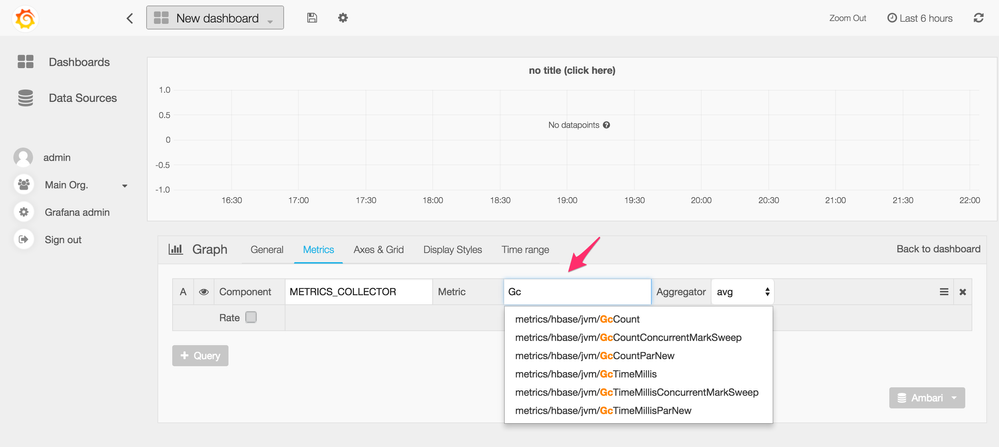
Task: Open dashboard settings gear icon
Action: tap(343, 18)
